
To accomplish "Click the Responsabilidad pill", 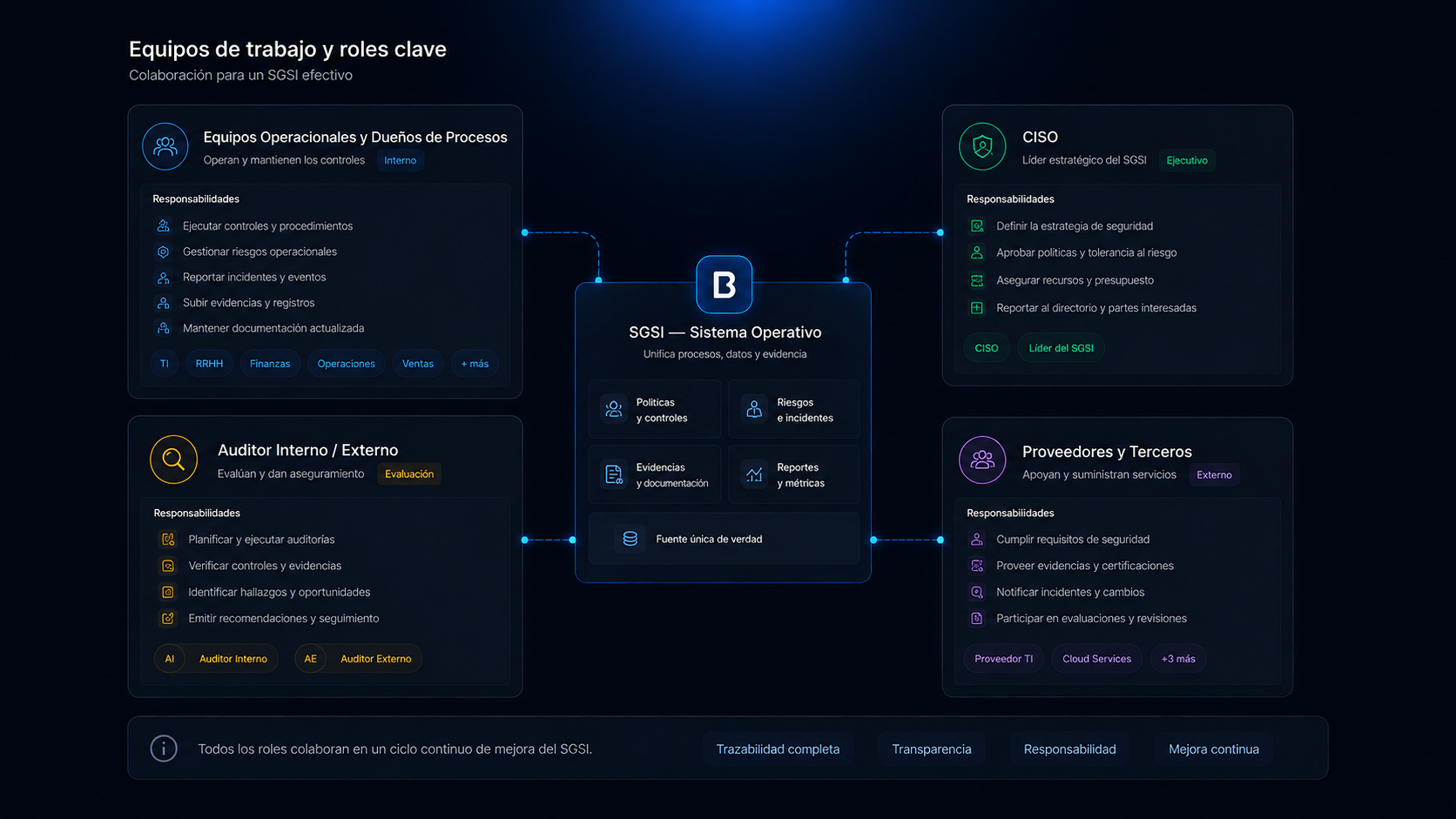I will click(x=1070, y=749).
